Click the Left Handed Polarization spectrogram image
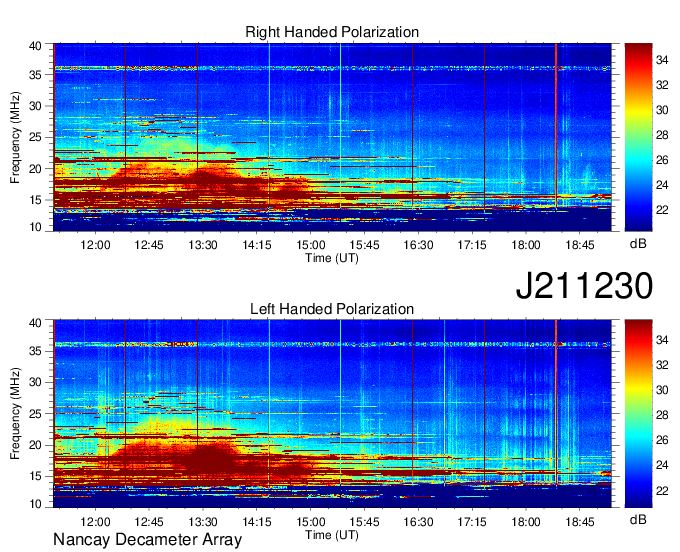680x552 pixels. 332,414
